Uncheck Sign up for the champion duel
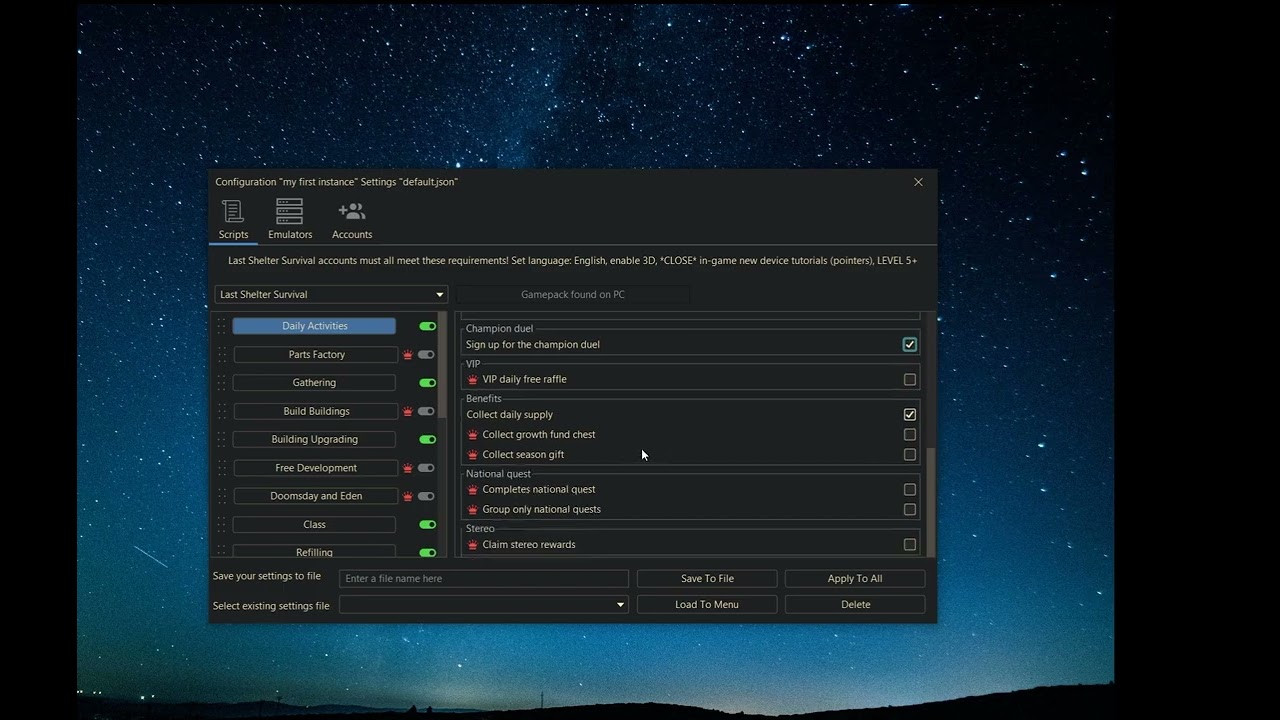Screen dimensions: 1280x720 [x=910, y=344]
